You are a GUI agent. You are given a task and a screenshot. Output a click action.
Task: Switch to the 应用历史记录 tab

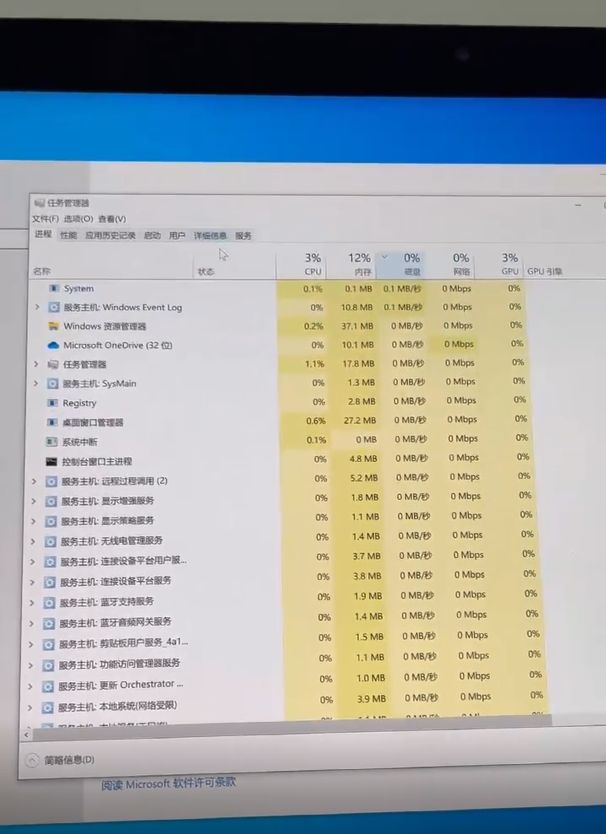pos(110,235)
